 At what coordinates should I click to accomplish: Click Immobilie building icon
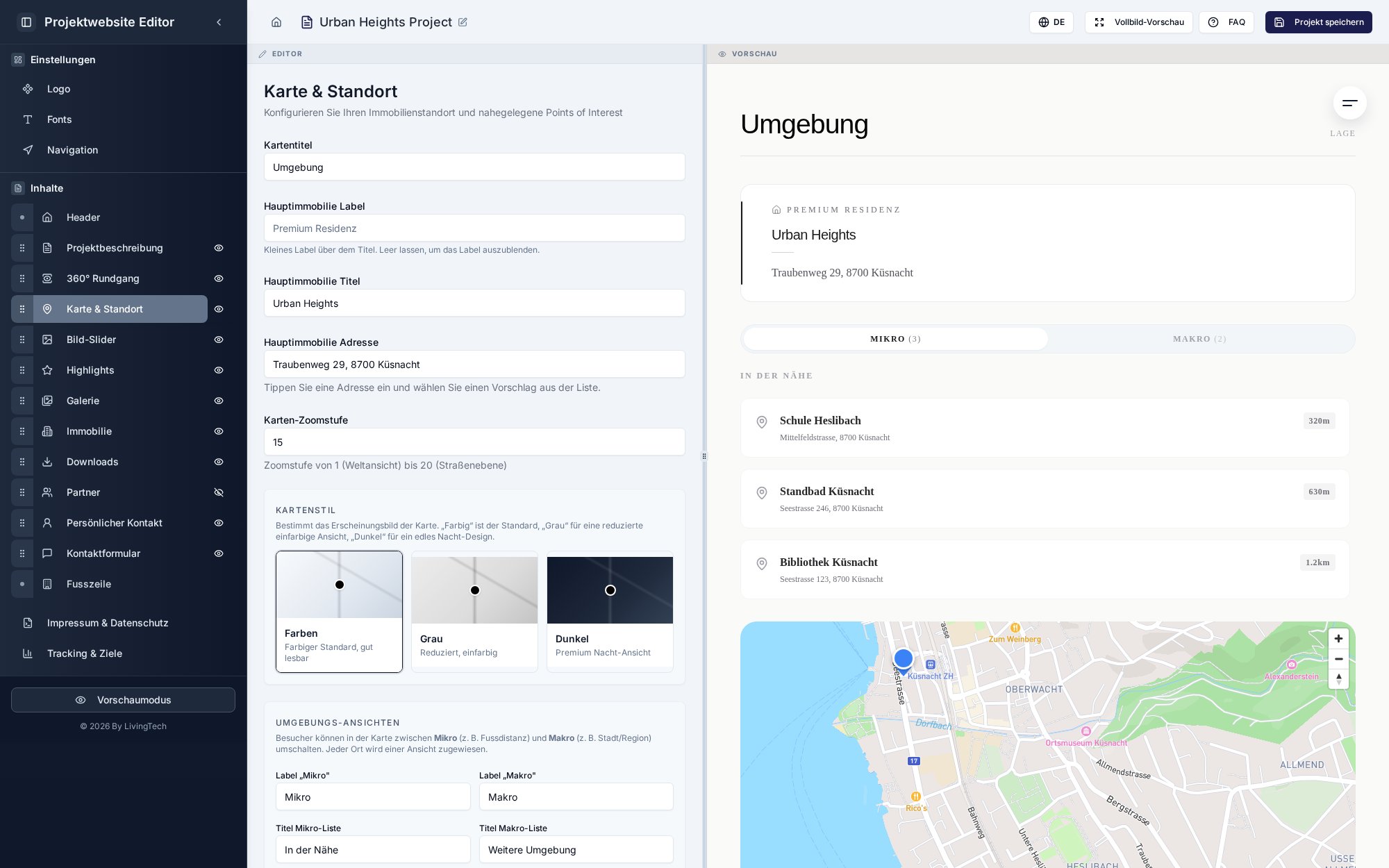click(47, 431)
